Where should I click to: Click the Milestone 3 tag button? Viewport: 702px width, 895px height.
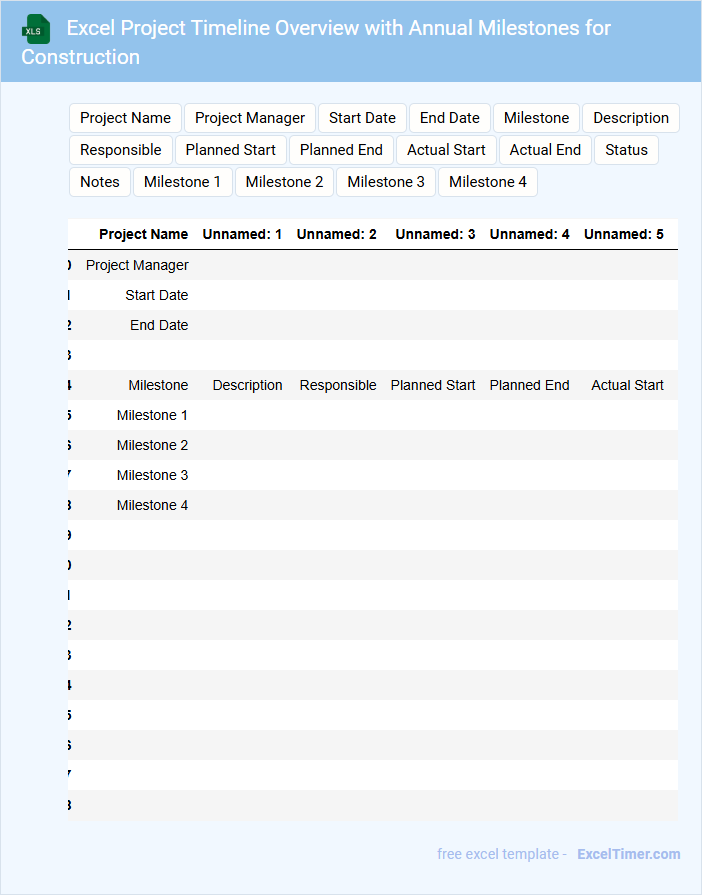(386, 182)
